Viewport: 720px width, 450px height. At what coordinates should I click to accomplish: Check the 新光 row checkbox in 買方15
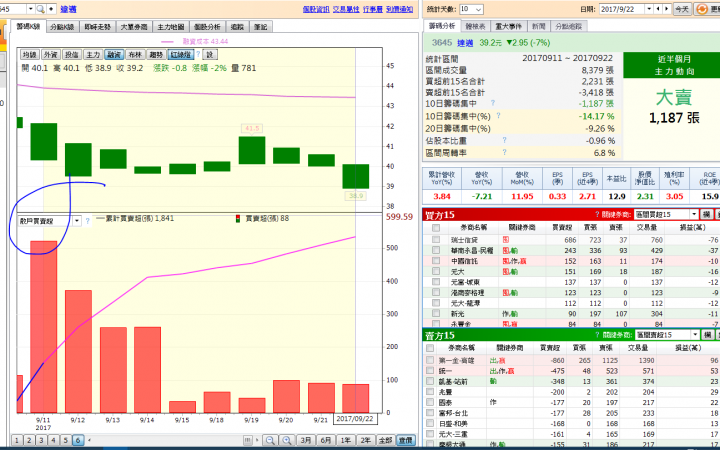pyautogui.click(x=436, y=314)
